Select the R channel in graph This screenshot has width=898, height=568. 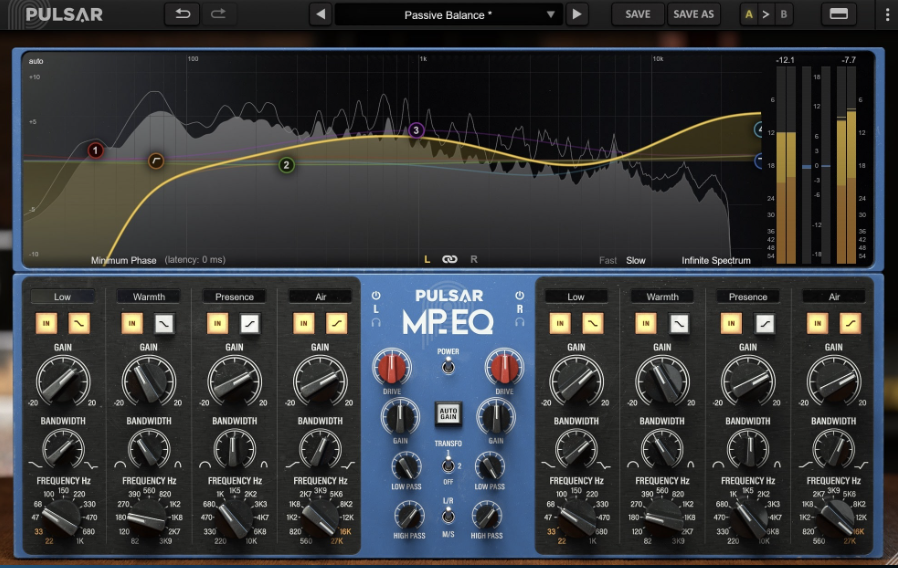(474, 259)
